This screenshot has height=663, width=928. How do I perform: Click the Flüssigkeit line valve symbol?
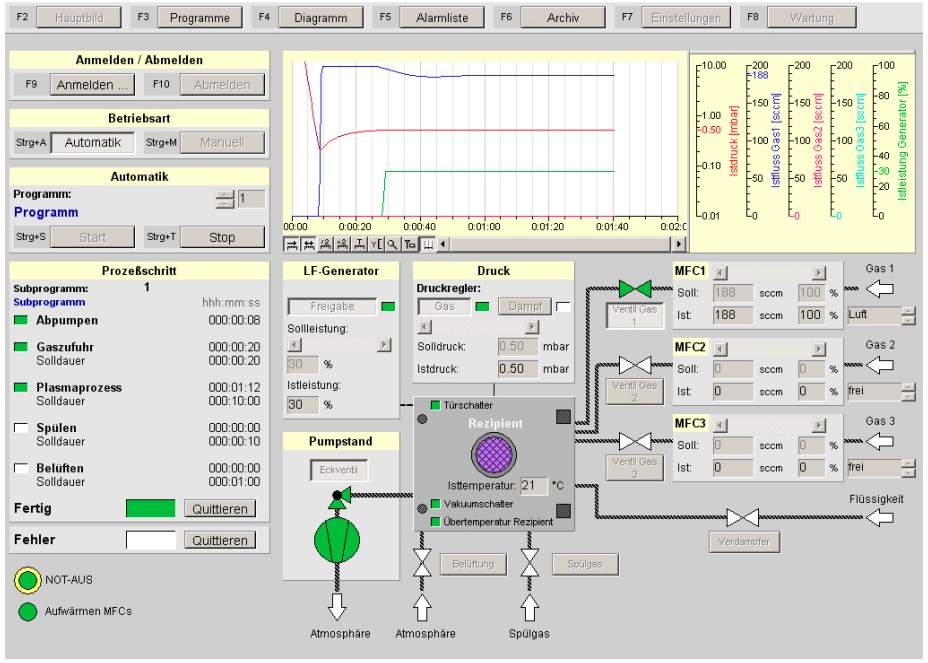(743, 517)
